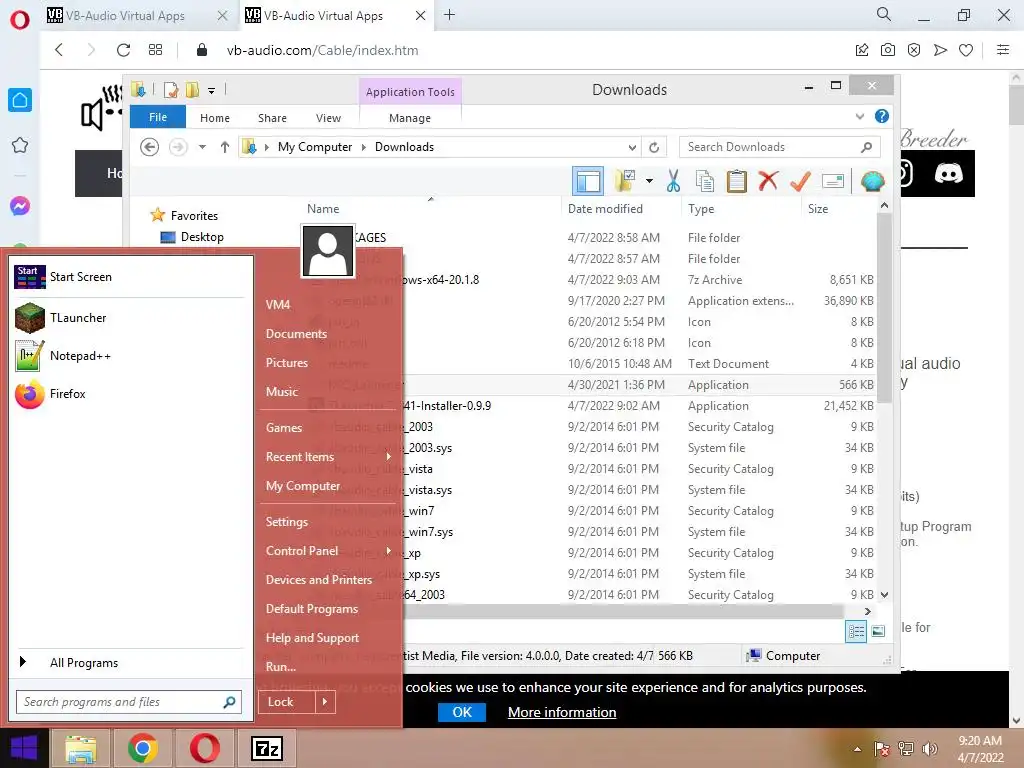Click the Name column header
This screenshot has height=768, width=1024.
323,208
